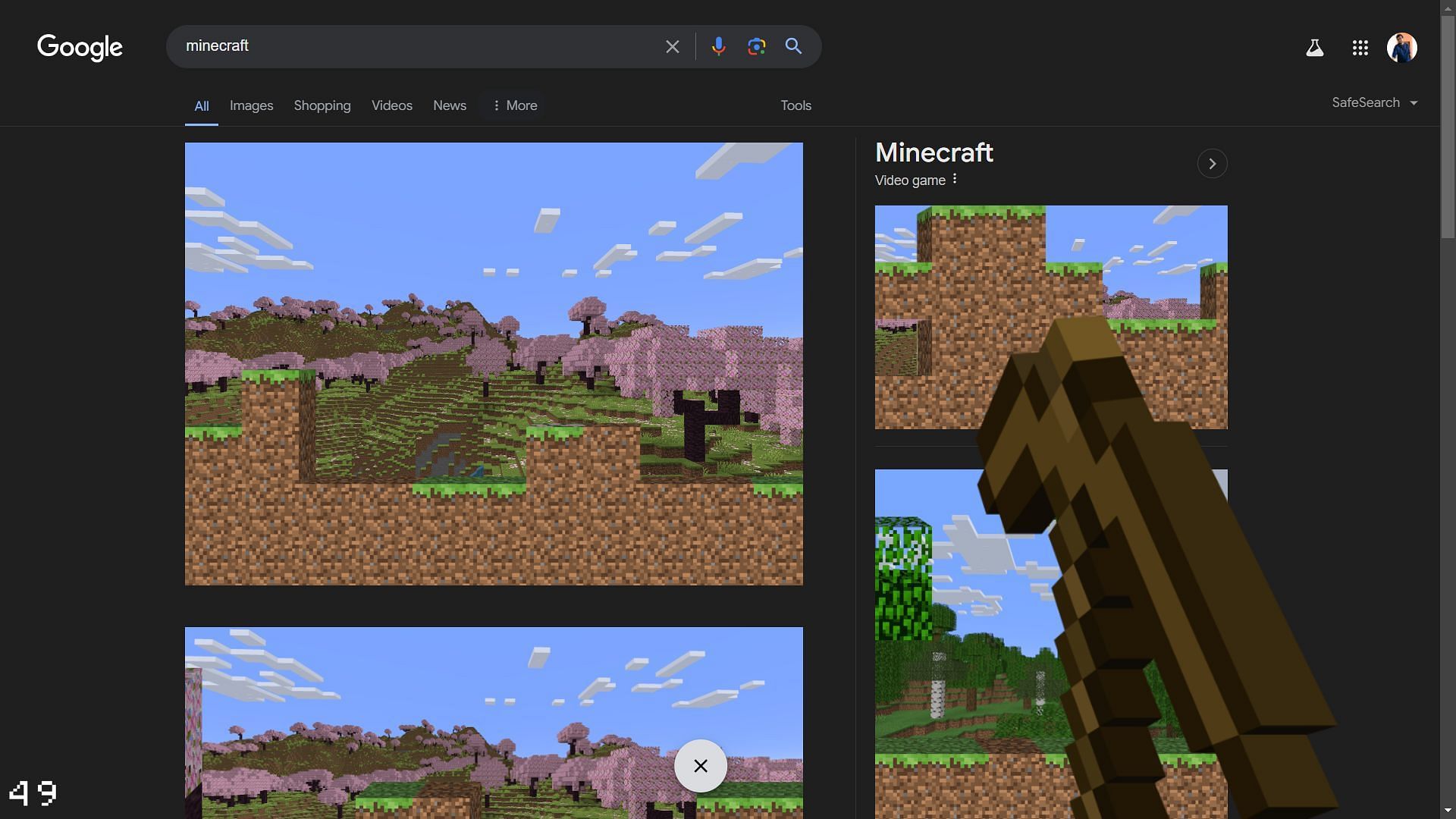The width and height of the screenshot is (1456, 819).
Task: Click the Google account profile picture icon
Action: [1402, 47]
